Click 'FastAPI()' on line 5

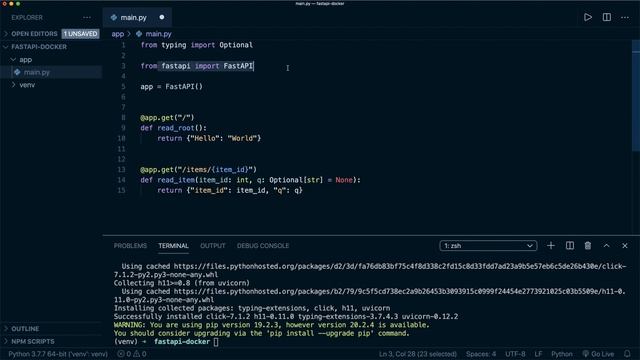pos(184,87)
